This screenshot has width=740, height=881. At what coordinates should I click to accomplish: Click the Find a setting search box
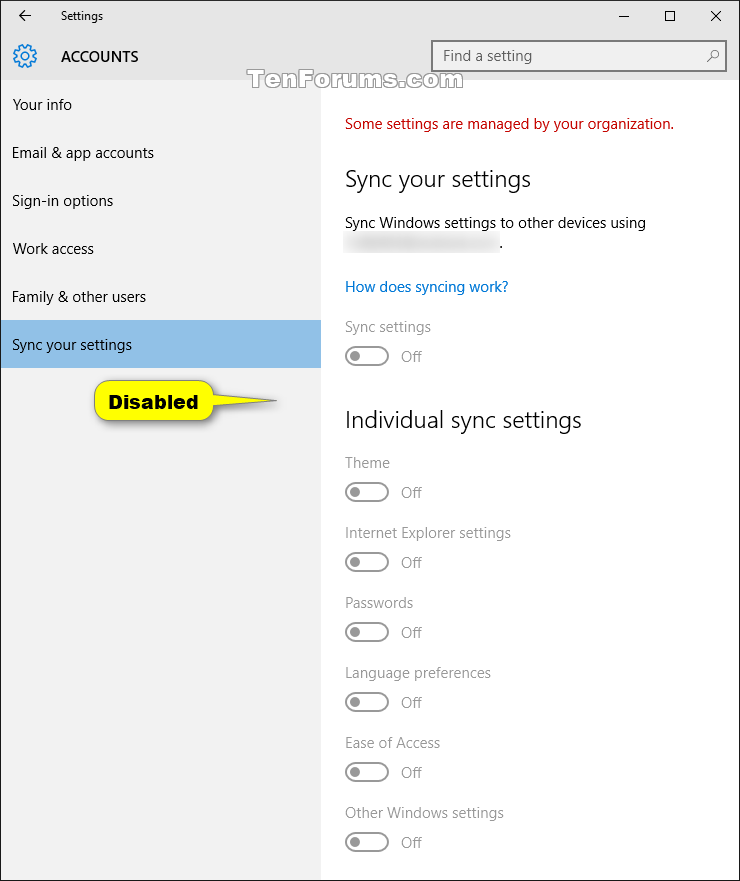click(x=570, y=56)
